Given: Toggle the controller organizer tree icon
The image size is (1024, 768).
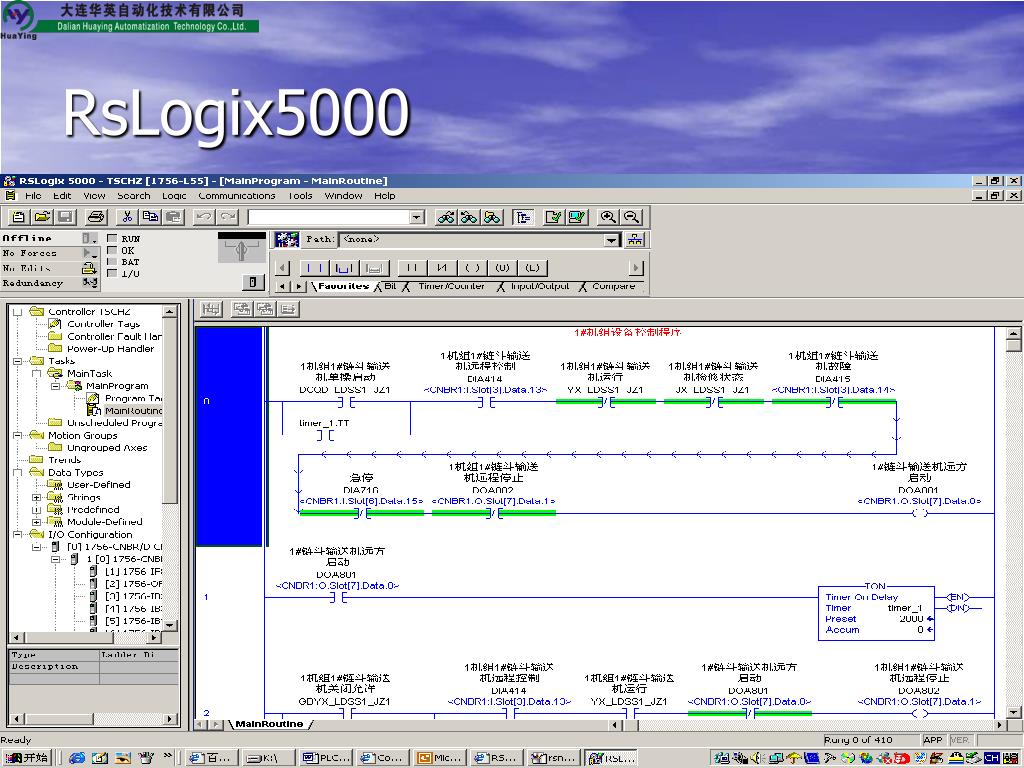Looking at the screenshot, I should pyautogui.click(x=523, y=217).
